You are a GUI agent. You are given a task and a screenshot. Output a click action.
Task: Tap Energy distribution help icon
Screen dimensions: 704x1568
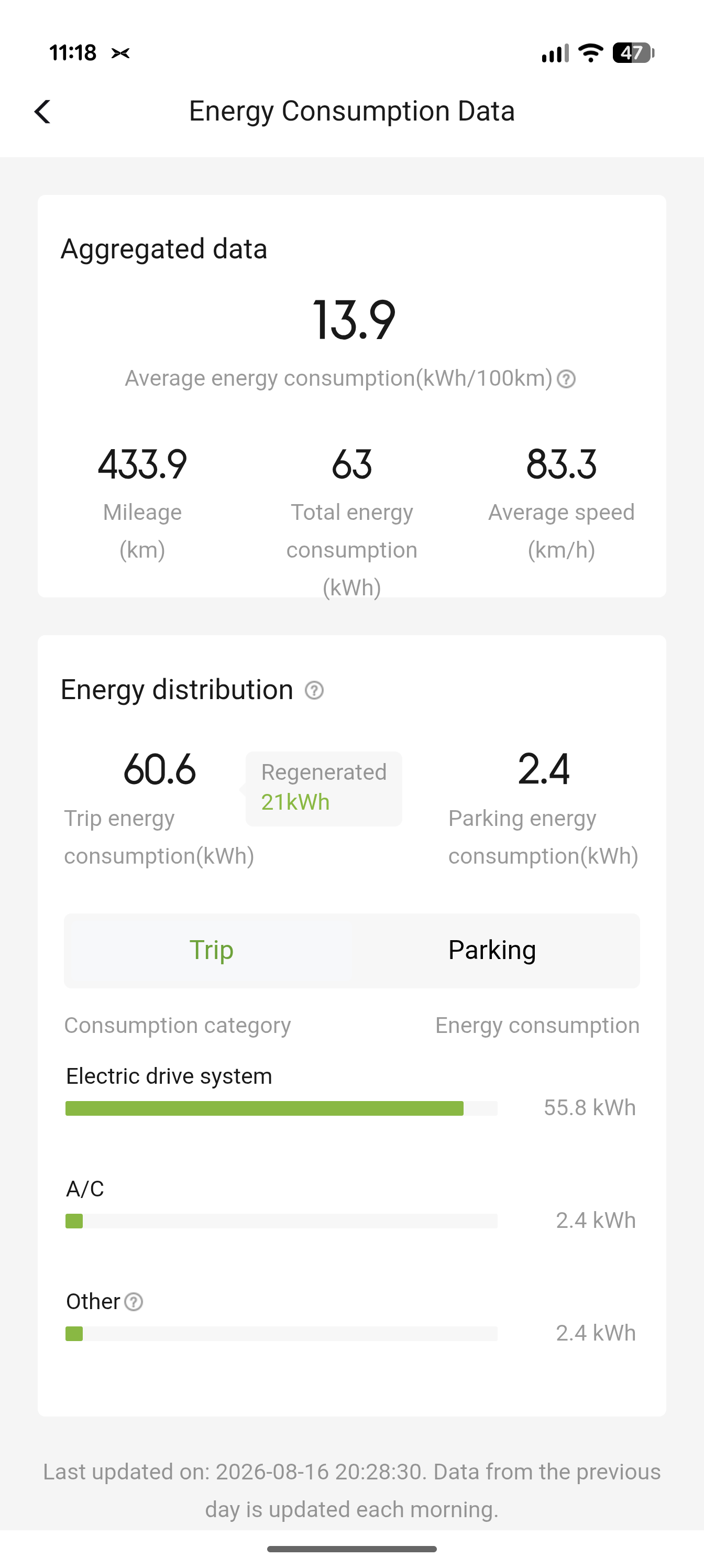(x=314, y=690)
